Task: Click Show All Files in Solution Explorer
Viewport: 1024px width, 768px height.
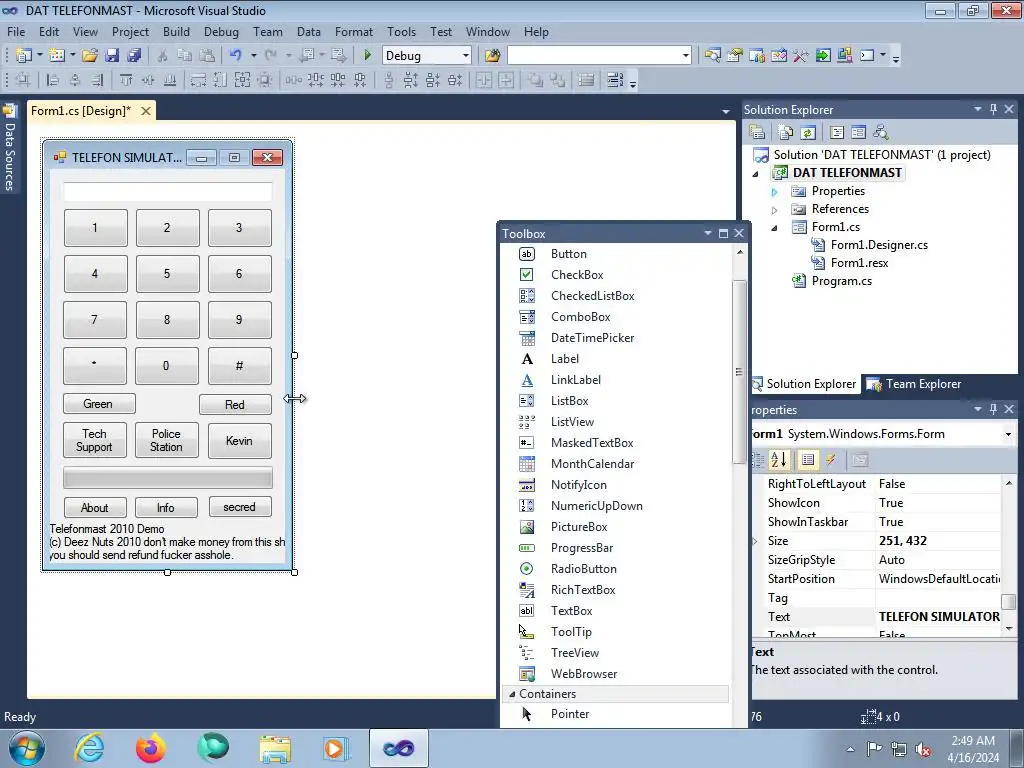Action: (786, 133)
